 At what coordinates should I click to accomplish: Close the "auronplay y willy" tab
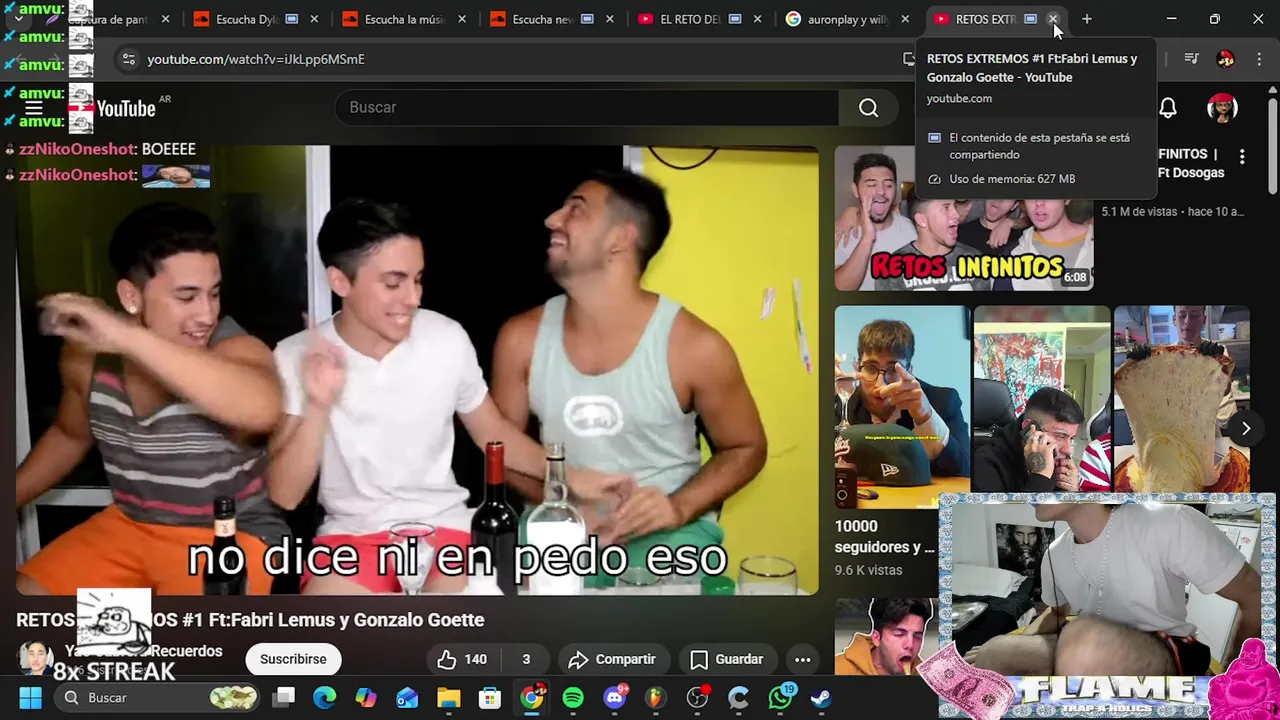(905, 19)
